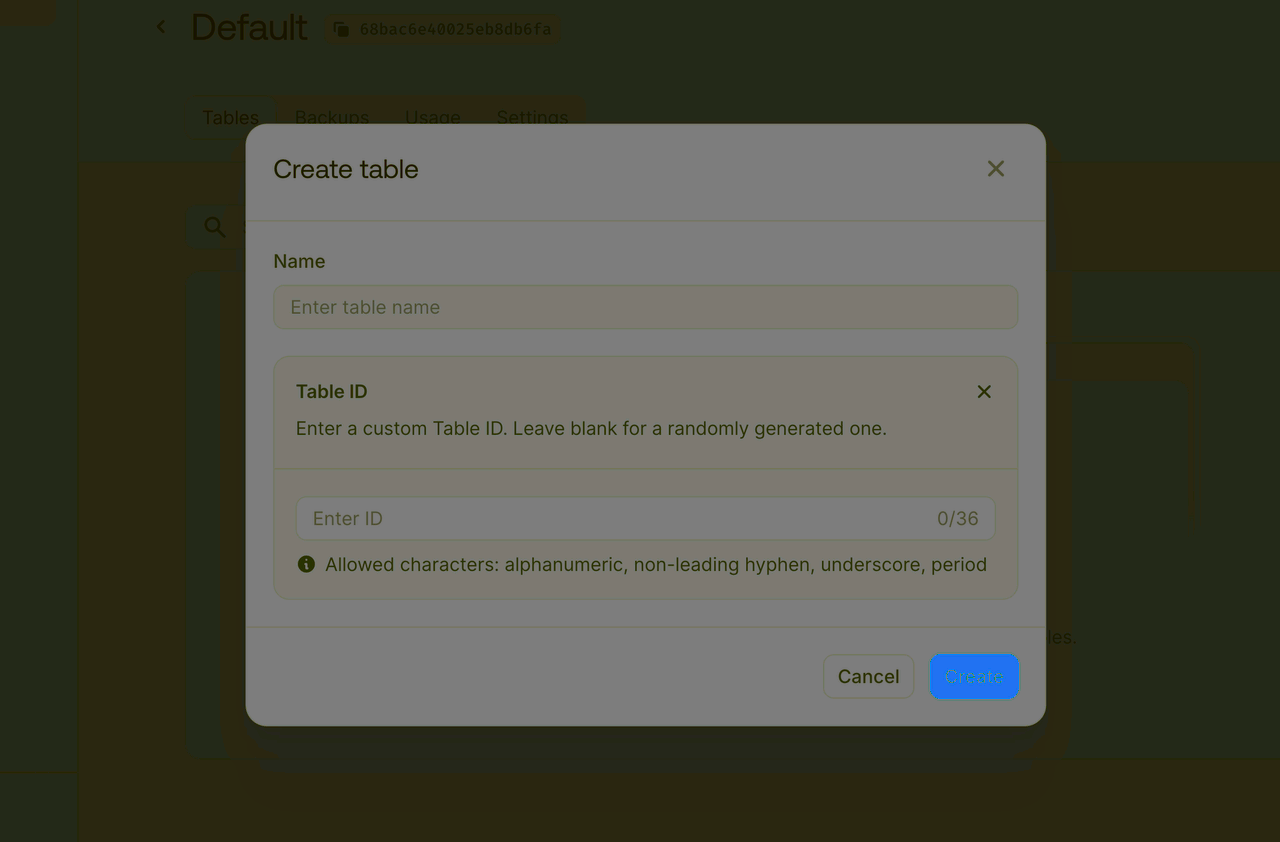
Task: Close the Create table dialog
Action: [x=995, y=168]
